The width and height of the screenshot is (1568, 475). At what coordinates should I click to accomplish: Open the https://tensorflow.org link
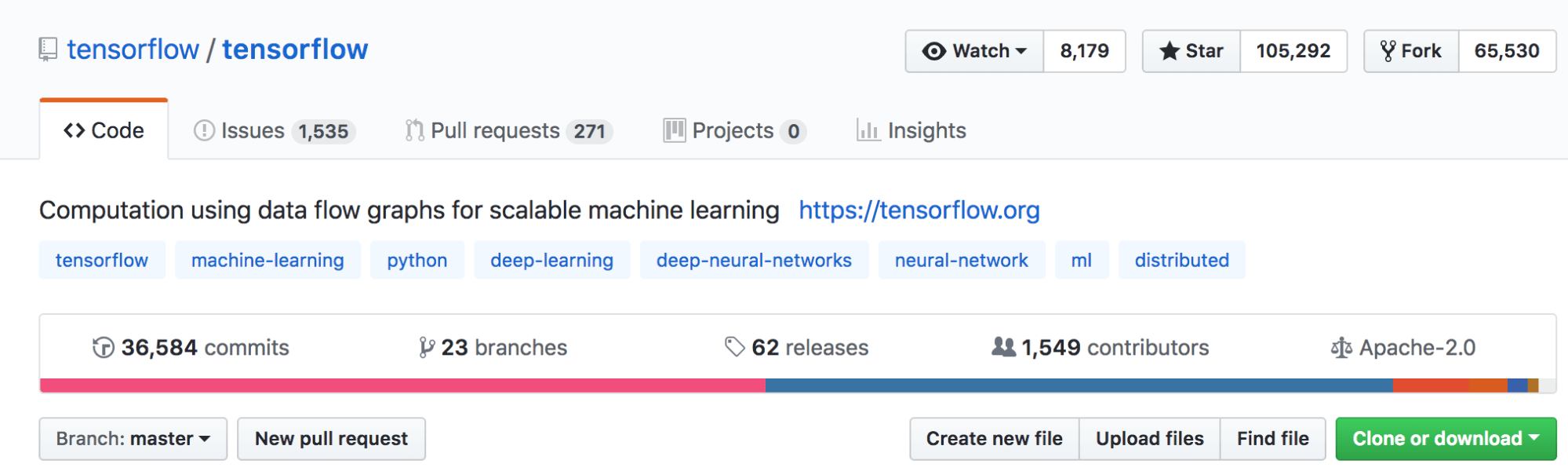point(919,210)
